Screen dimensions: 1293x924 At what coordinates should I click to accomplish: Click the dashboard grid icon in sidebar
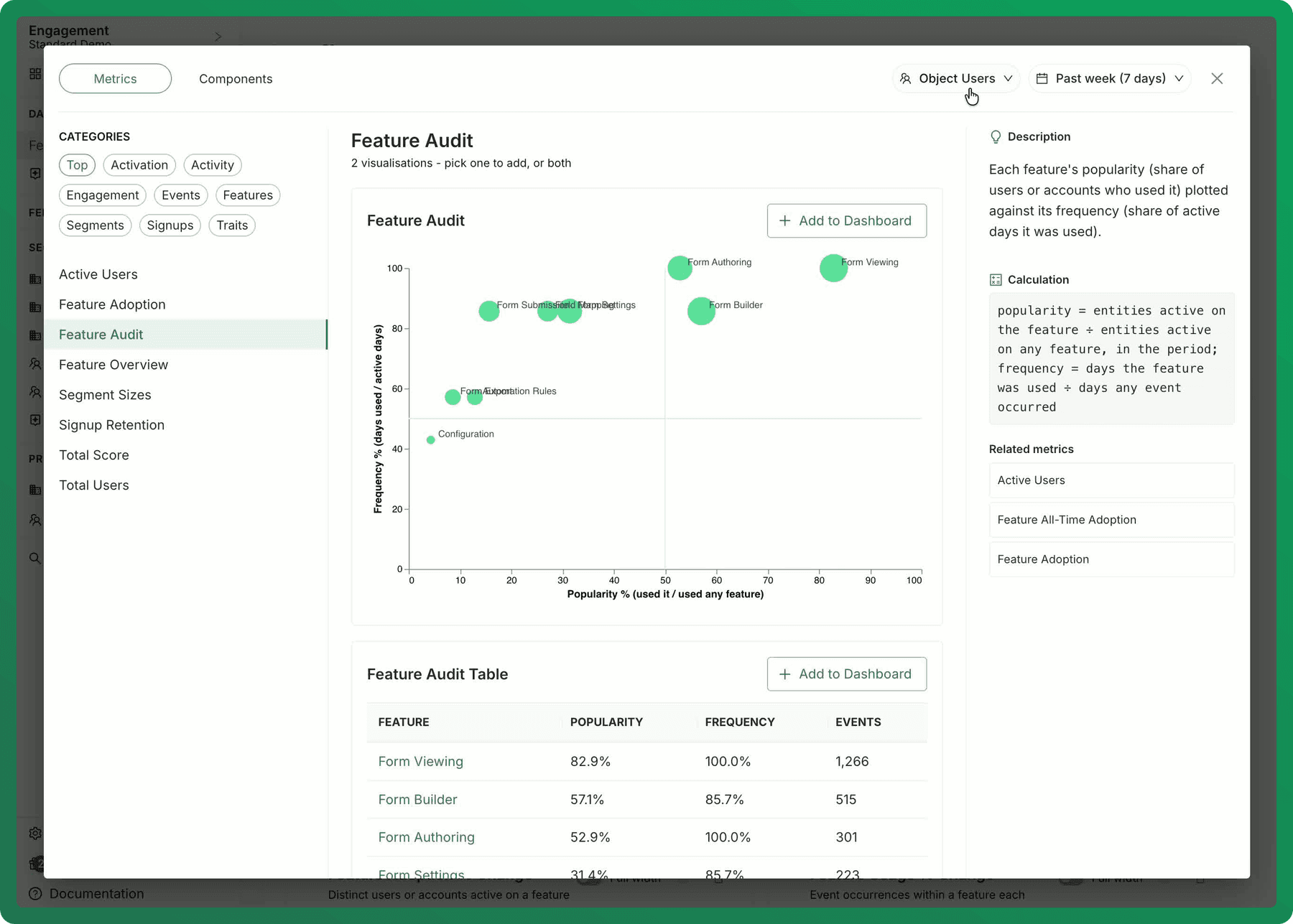[35, 74]
